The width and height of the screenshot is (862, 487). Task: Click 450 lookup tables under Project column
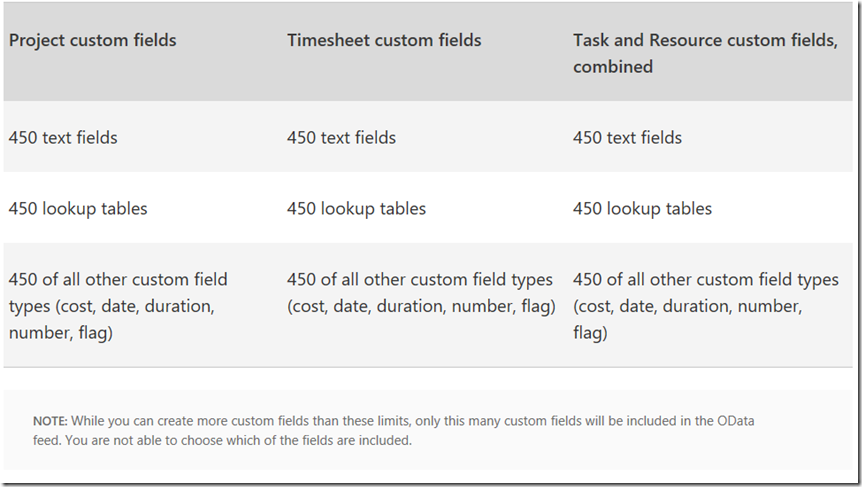click(x=78, y=209)
